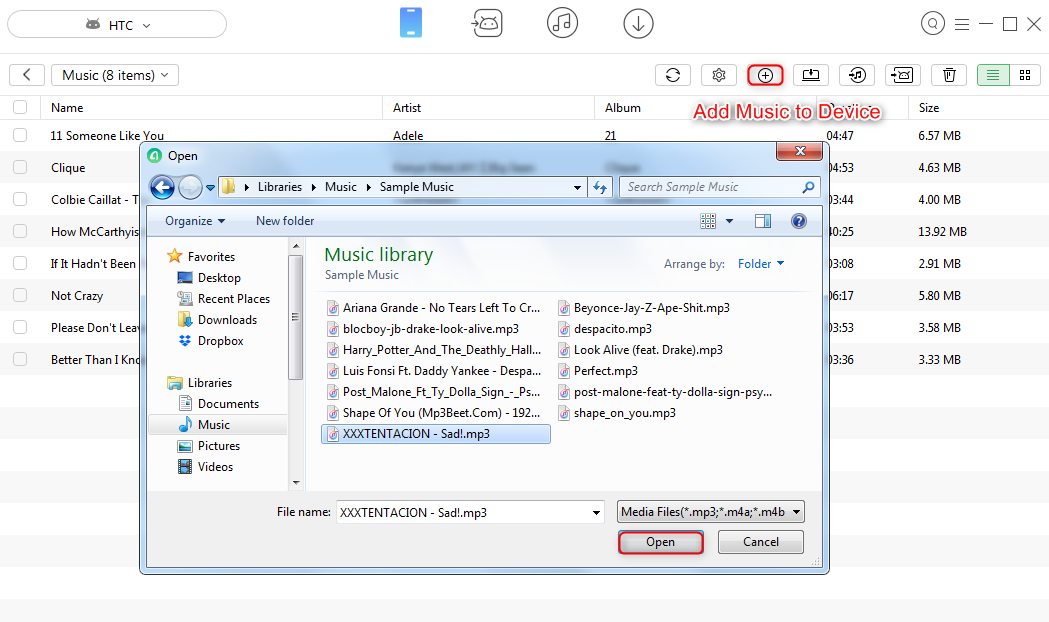Click the Cancel button in dialog
Image resolution: width=1049 pixels, height=622 pixels.
tap(761, 542)
